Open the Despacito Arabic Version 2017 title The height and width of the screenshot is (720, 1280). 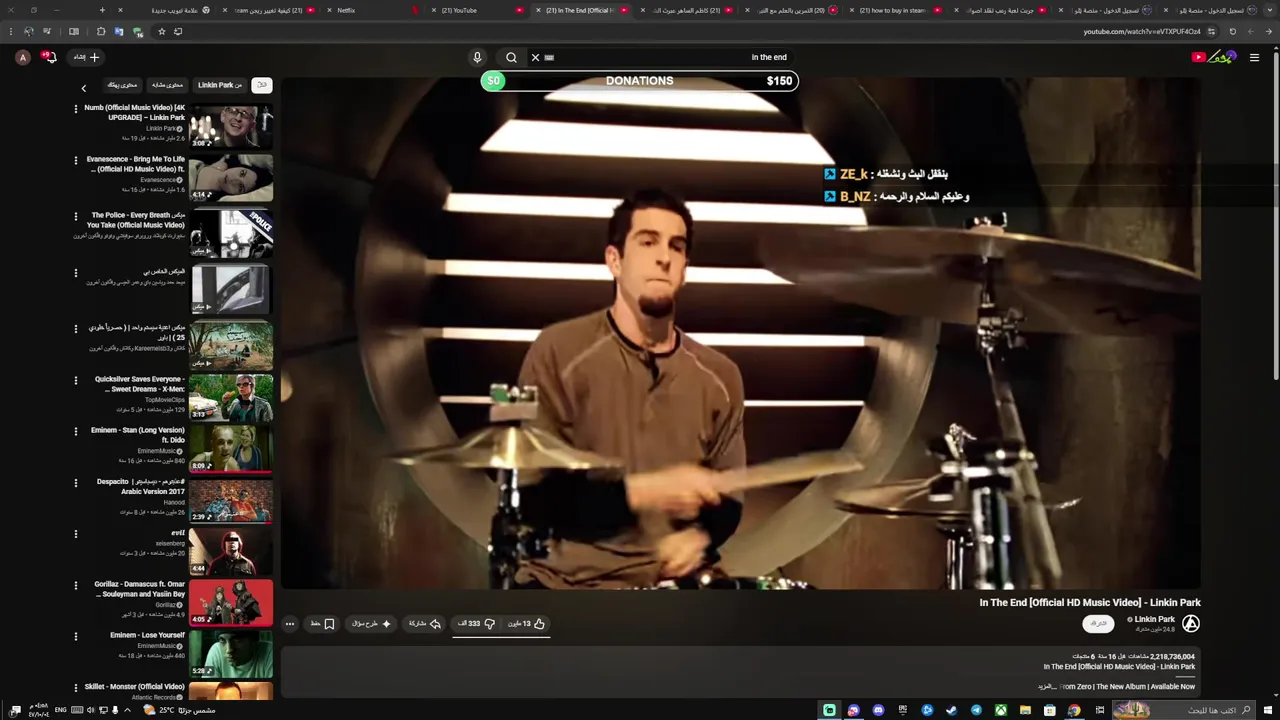tap(141, 486)
